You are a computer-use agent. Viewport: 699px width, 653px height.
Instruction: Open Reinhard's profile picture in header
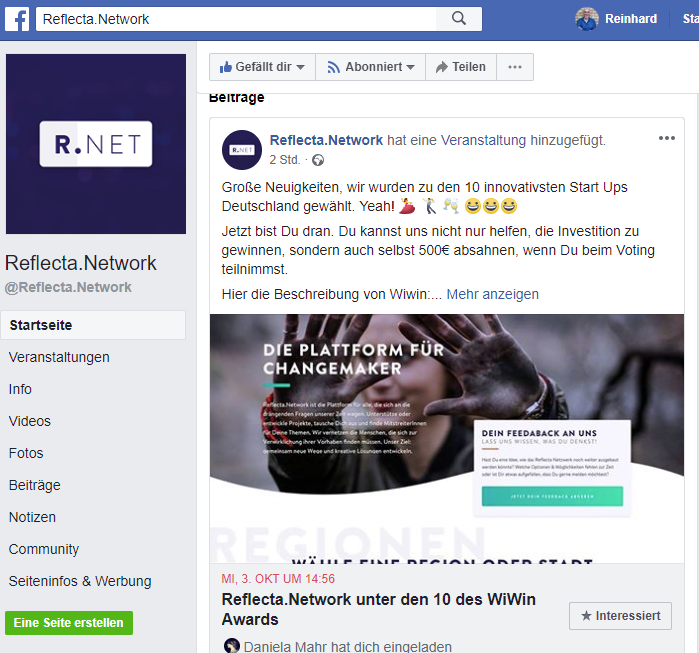[587, 19]
